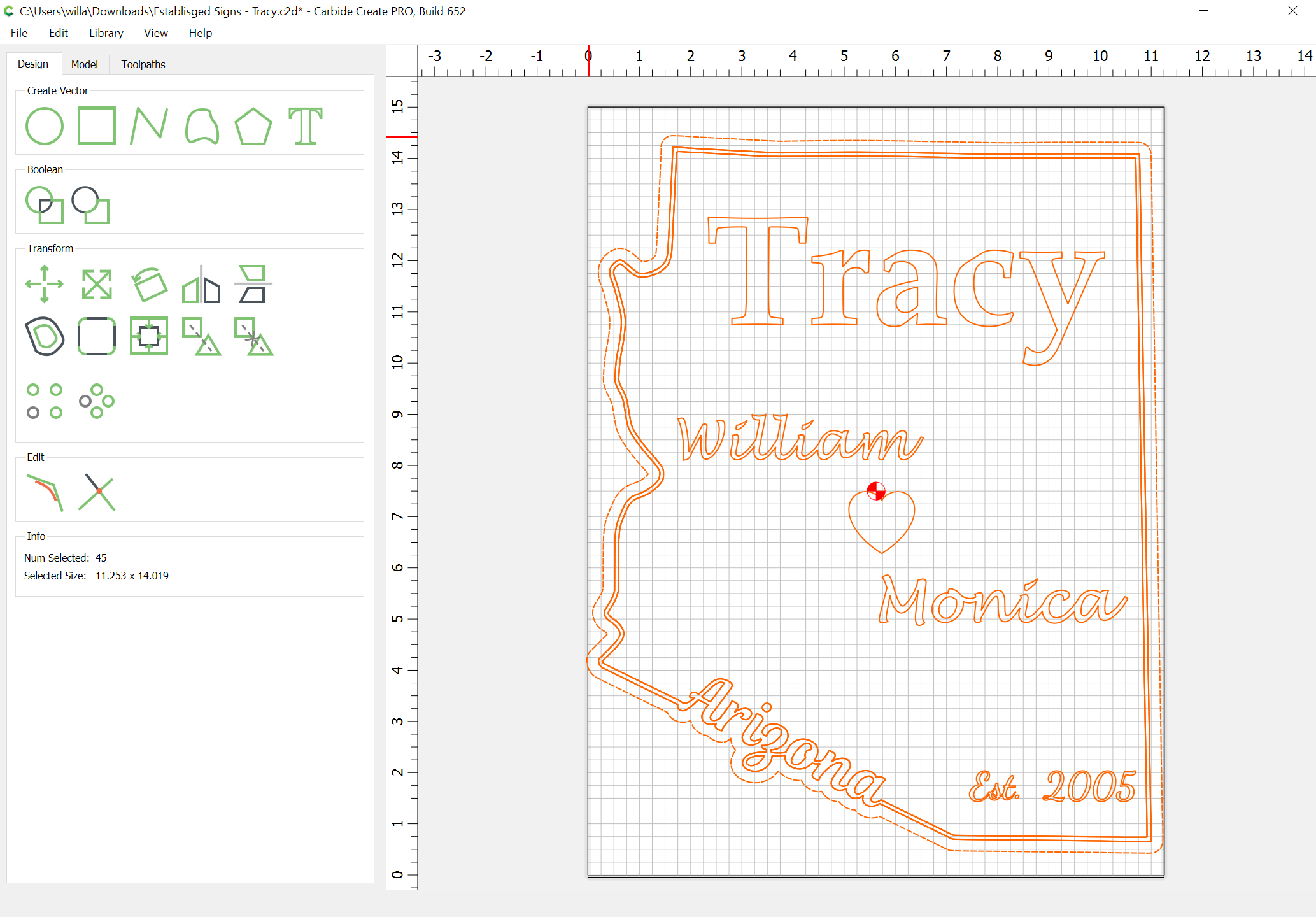Choose the Rotate transform tool
Viewport: 1316px width, 917px height.
(x=149, y=284)
